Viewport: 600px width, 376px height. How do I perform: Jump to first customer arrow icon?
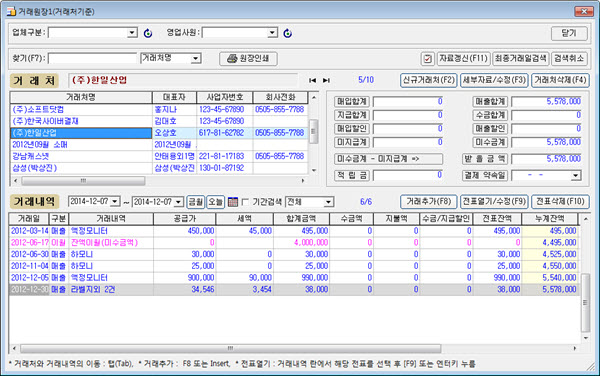(313, 80)
